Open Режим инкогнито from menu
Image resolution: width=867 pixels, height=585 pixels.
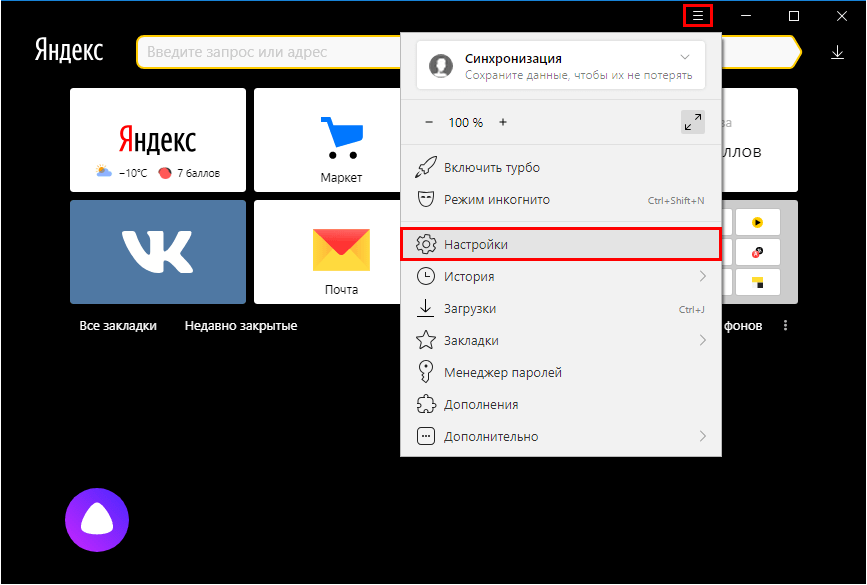[x=561, y=200]
